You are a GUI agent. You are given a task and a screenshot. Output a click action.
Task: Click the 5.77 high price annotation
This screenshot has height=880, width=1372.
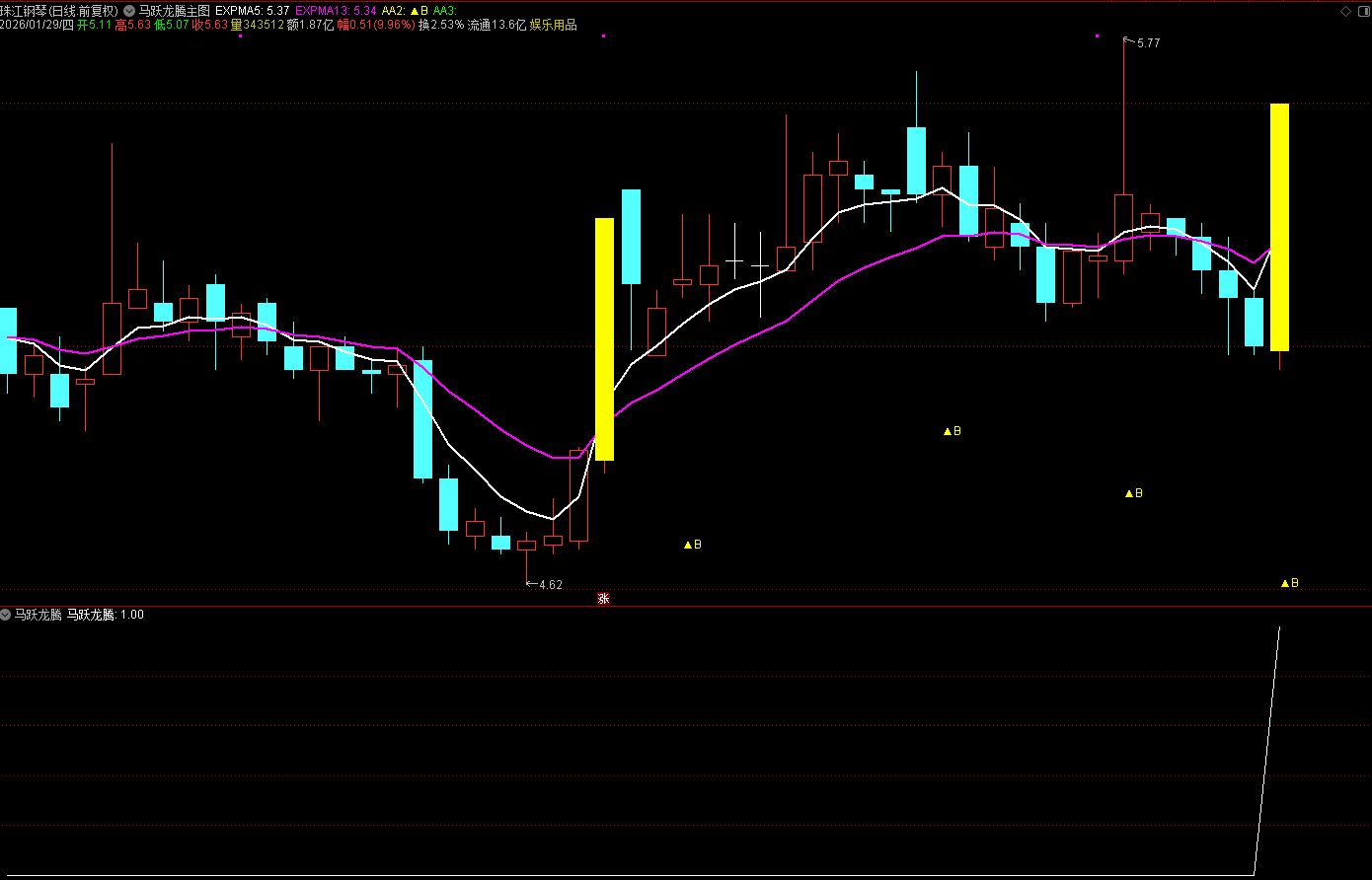1148,43
